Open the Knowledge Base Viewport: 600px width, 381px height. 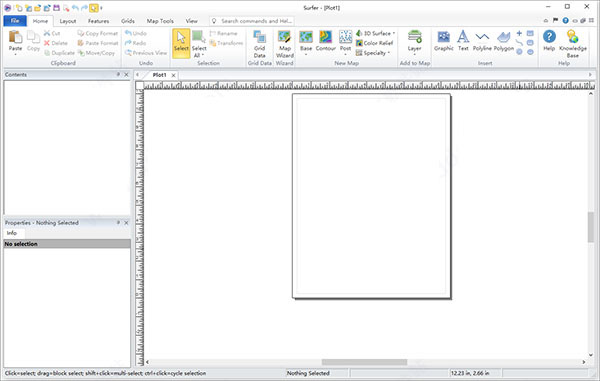click(x=572, y=44)
